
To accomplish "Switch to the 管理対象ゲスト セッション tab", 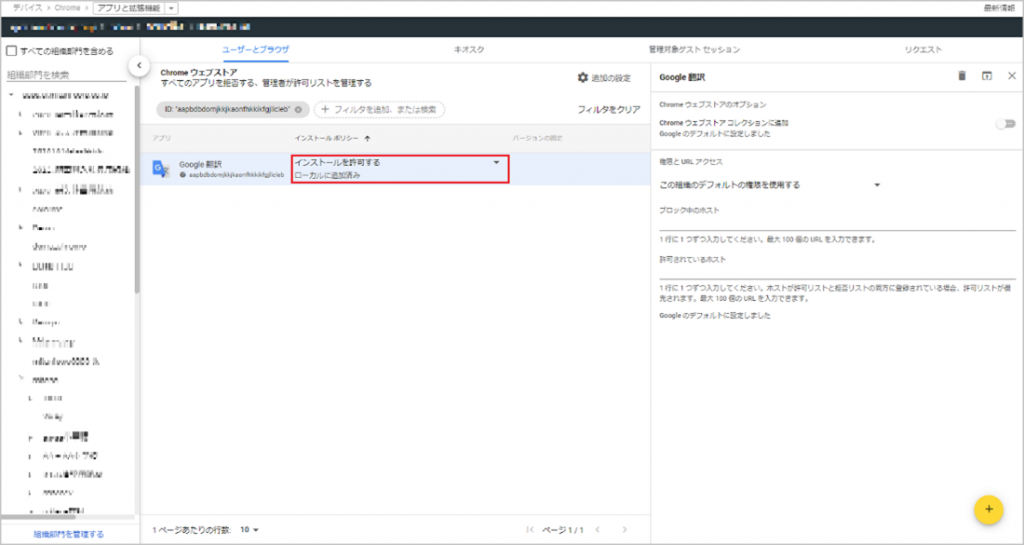I will point(694,50).
